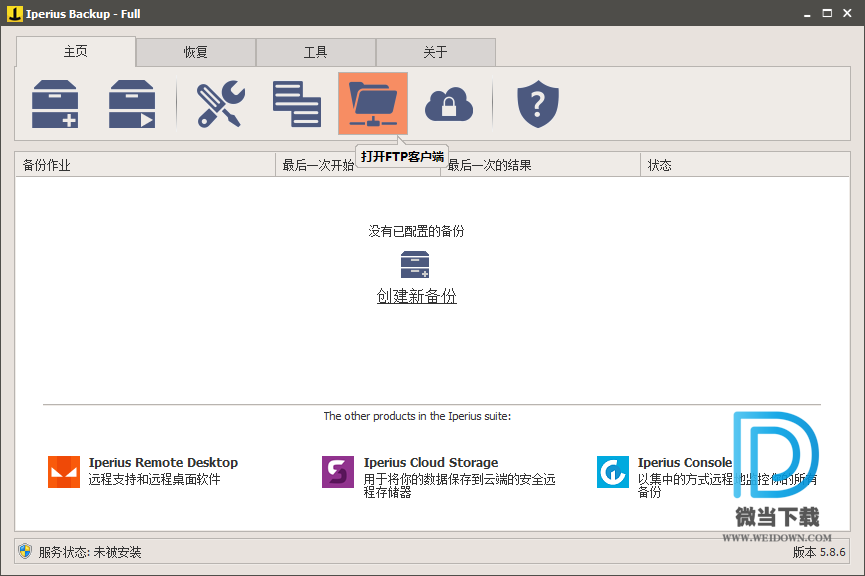
Task: Switch to the 关于 tab
Action: point(435,52)
